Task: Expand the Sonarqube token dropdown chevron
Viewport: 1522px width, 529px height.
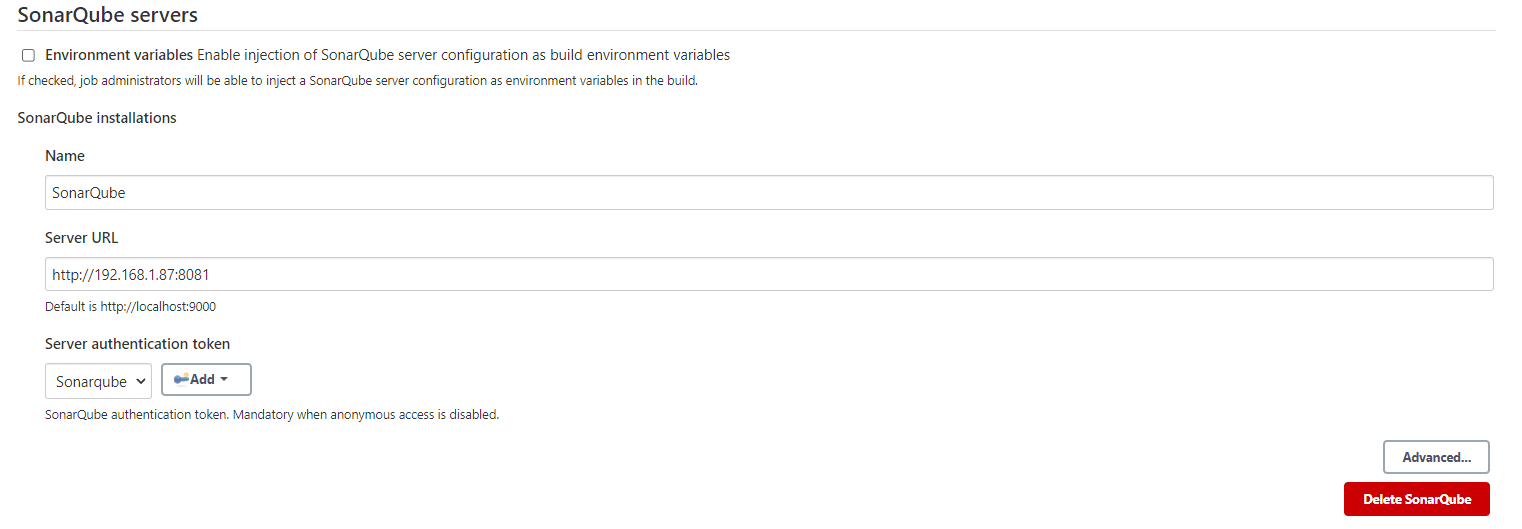Action: (x=140, y=382)
